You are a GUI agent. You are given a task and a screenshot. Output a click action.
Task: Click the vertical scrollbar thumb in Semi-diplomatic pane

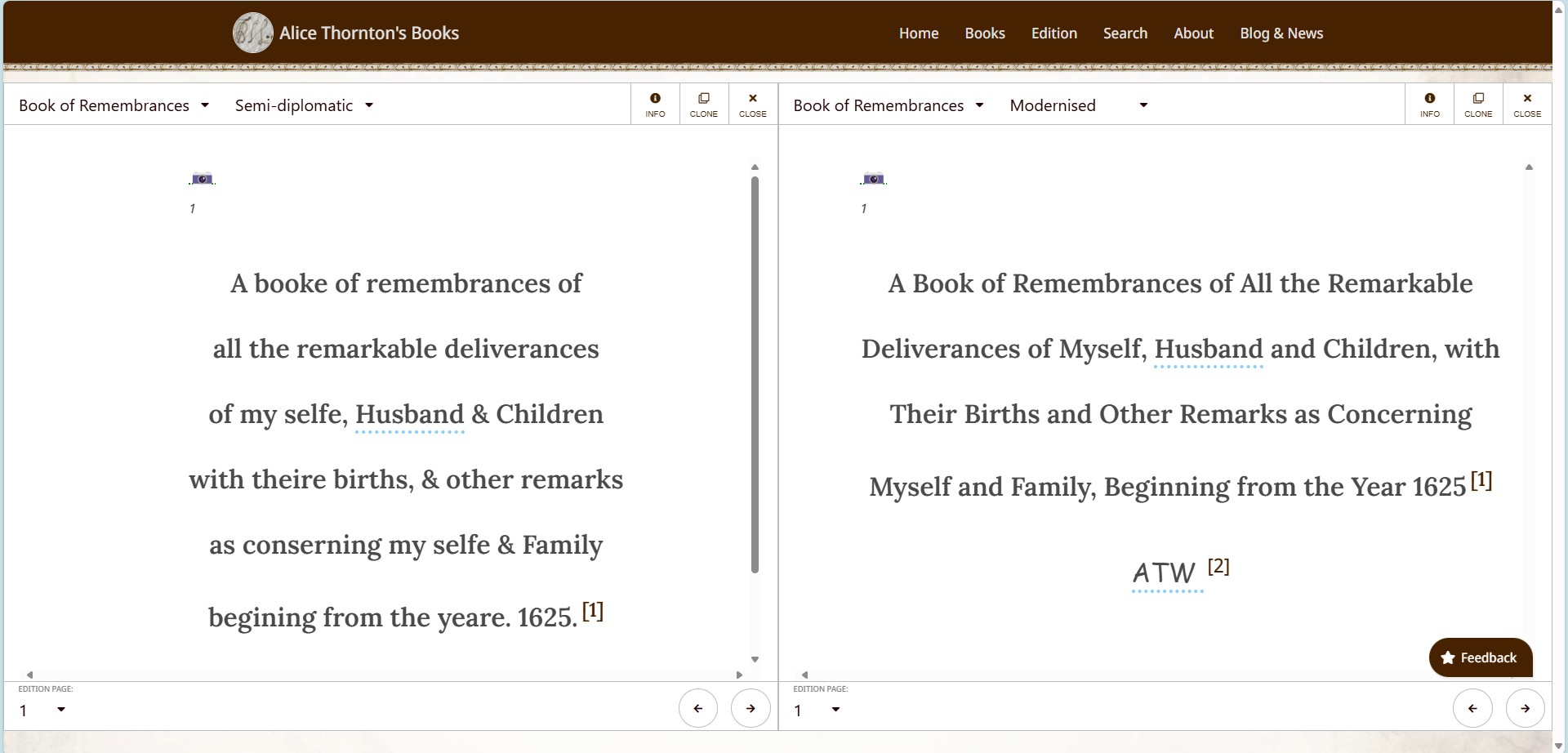click(755, 374)
